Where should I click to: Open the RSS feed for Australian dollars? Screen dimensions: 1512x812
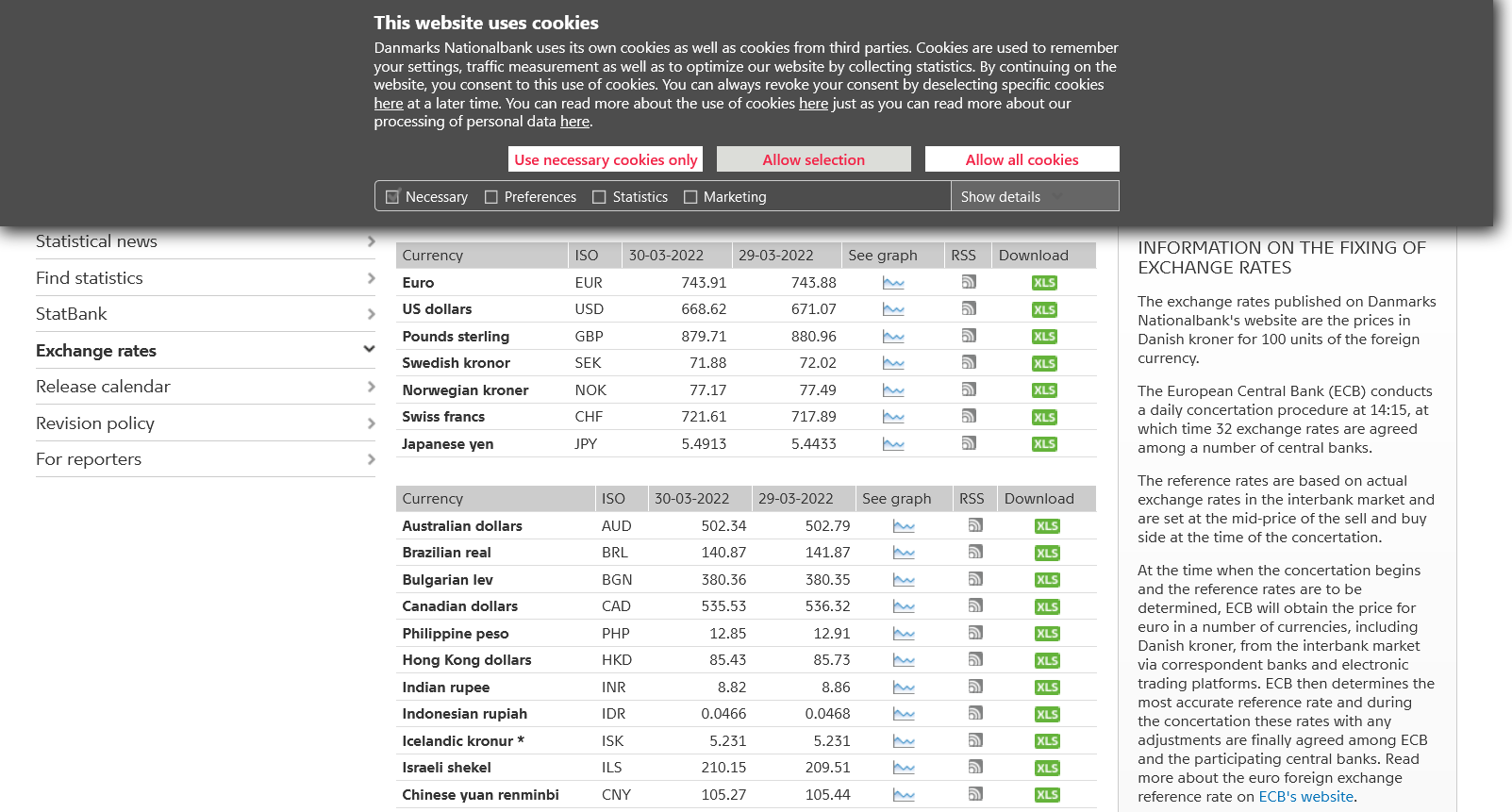(975, 525)
